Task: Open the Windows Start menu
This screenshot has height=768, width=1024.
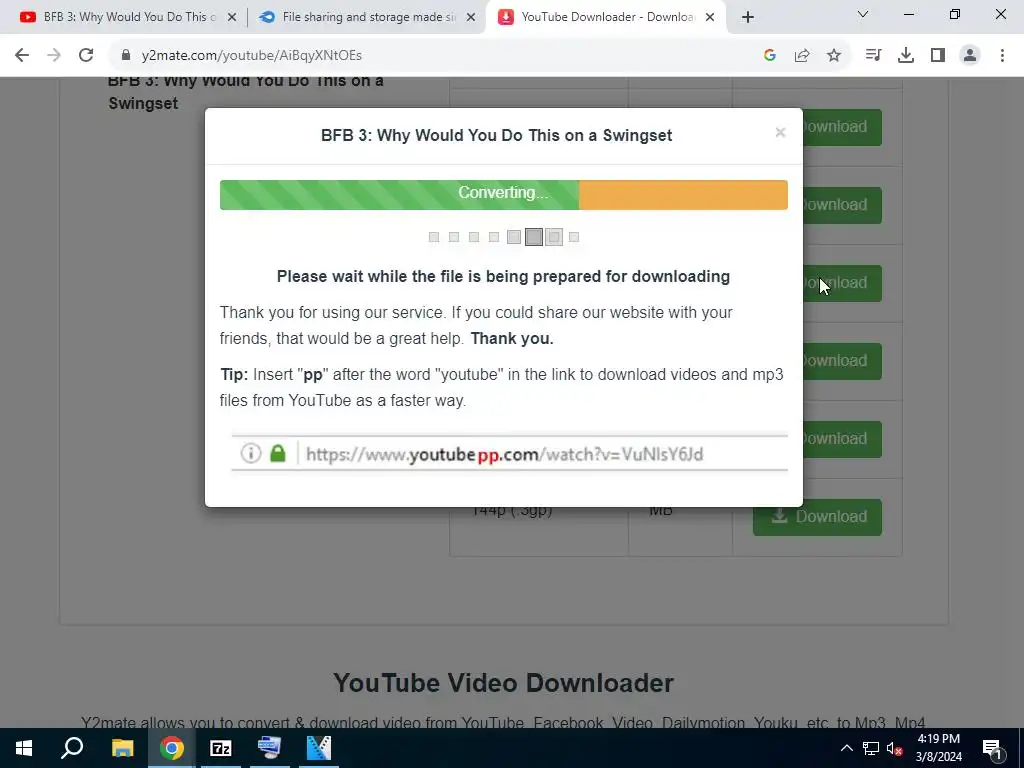Action: tap(24, 748)
